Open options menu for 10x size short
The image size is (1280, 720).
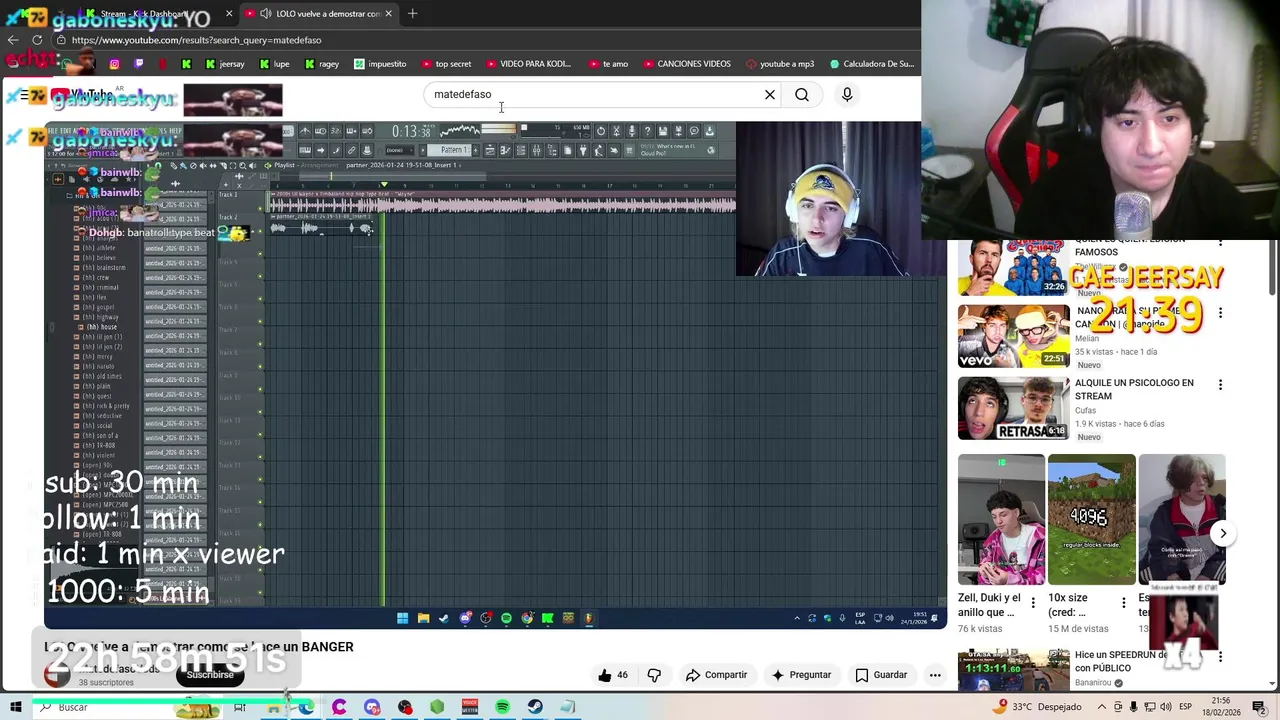[1123, 603]
